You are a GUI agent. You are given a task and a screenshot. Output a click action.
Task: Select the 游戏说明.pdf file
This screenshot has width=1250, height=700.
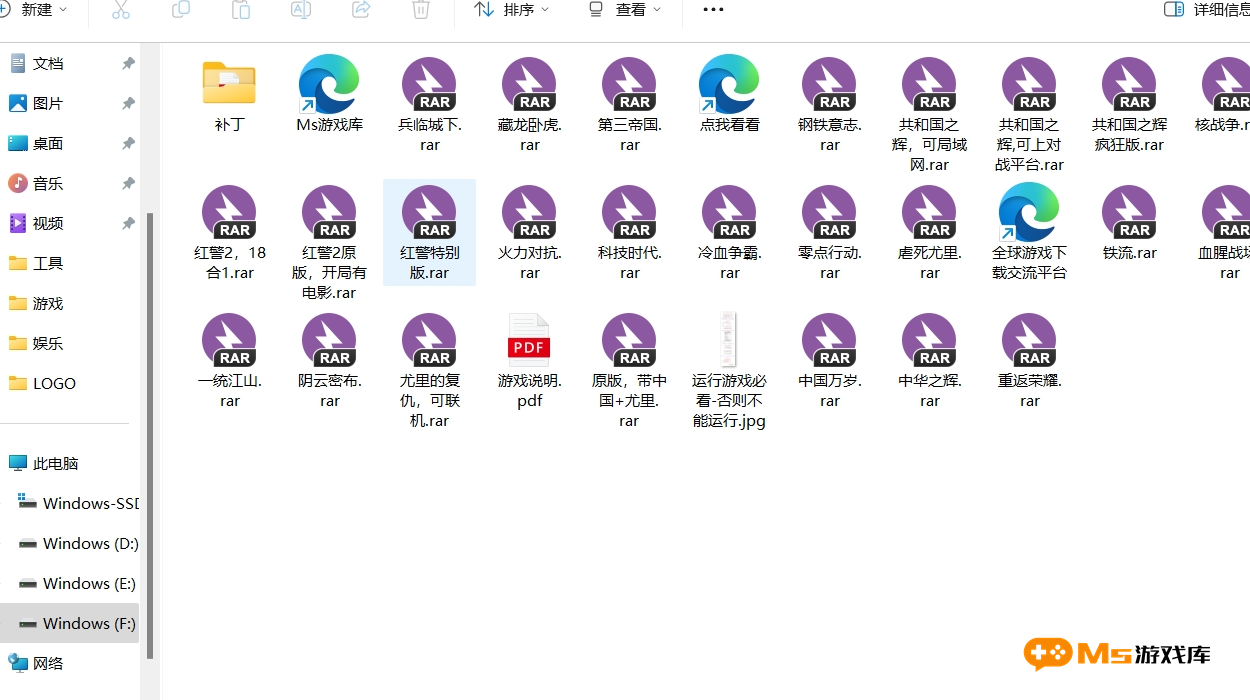coord(529,342)
